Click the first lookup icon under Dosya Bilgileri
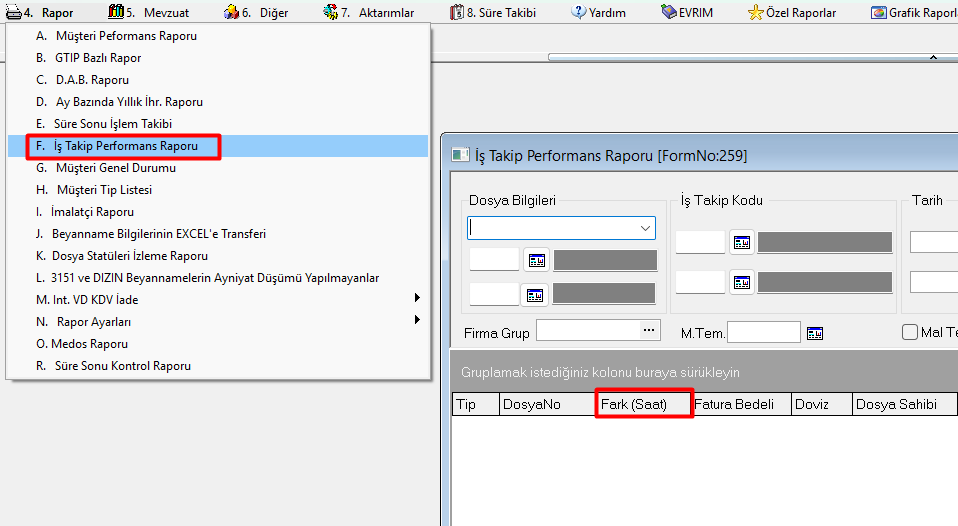This screenshot has width=958, height=526. pyautogui.click(x=537, y=260)
